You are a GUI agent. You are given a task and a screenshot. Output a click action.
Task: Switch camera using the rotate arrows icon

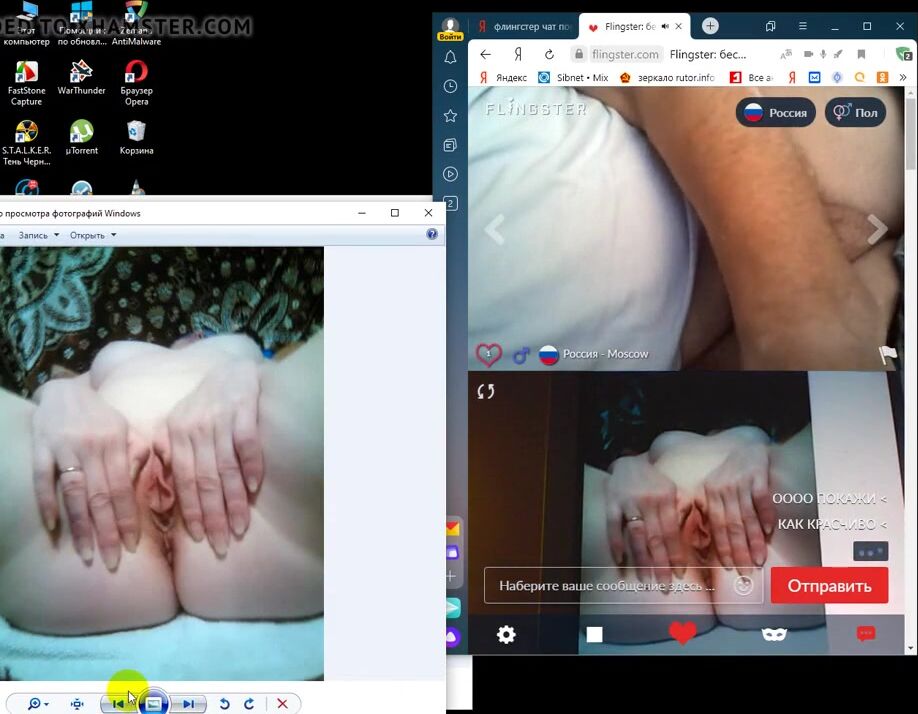tap(486, 391)
